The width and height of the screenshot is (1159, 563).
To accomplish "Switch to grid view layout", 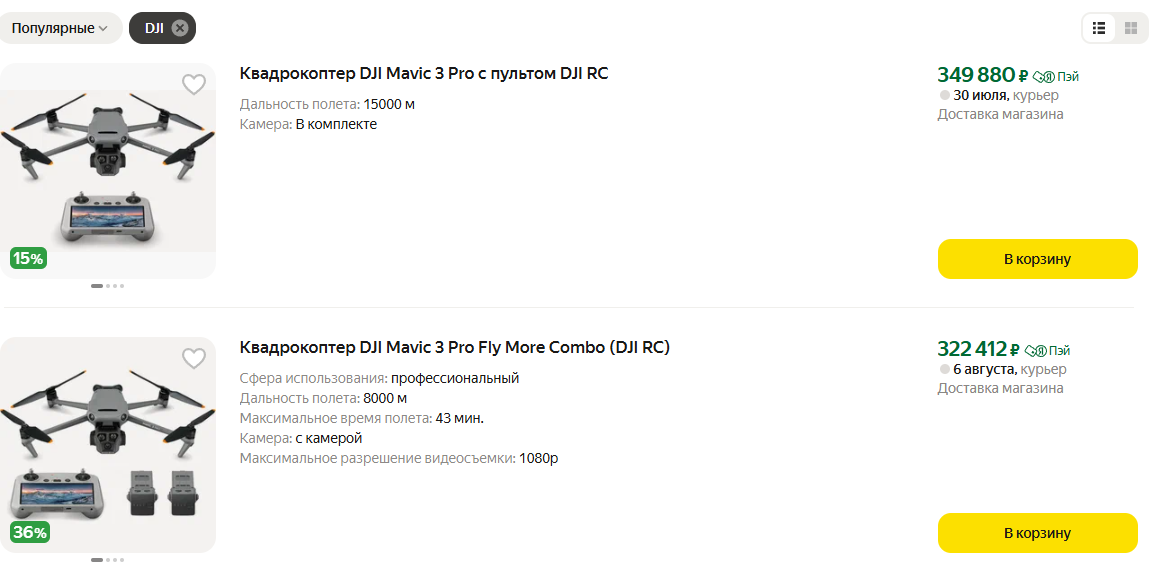I will click(x=1130, y=28).
